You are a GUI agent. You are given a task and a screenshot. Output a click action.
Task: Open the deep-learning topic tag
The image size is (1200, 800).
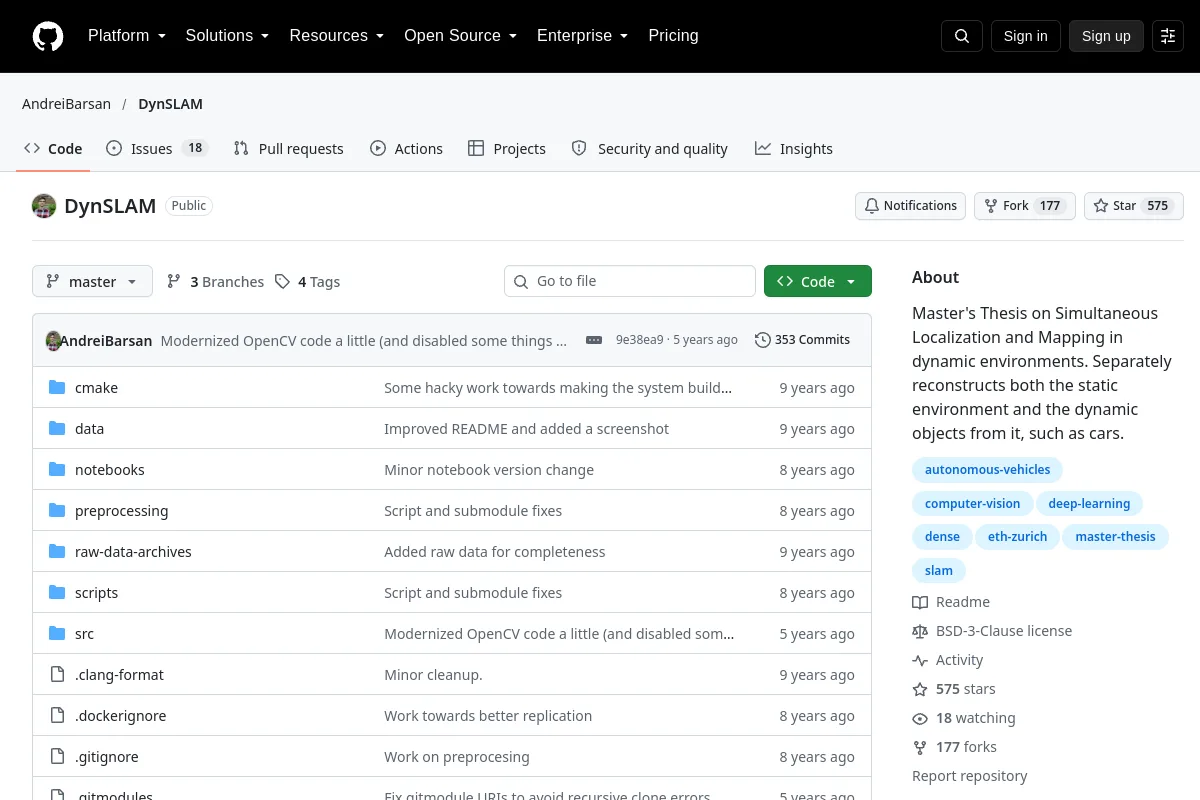click(1089, 504)
